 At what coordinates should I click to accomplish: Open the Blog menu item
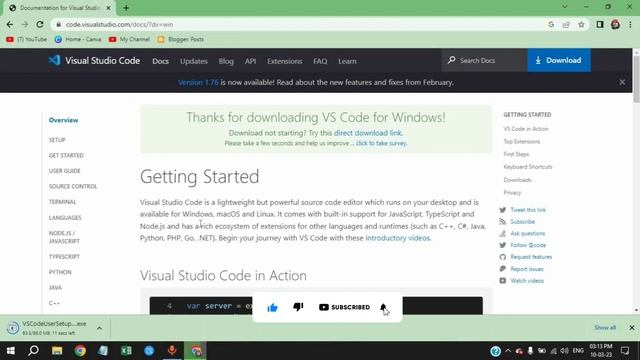click(x=226, y=61)
